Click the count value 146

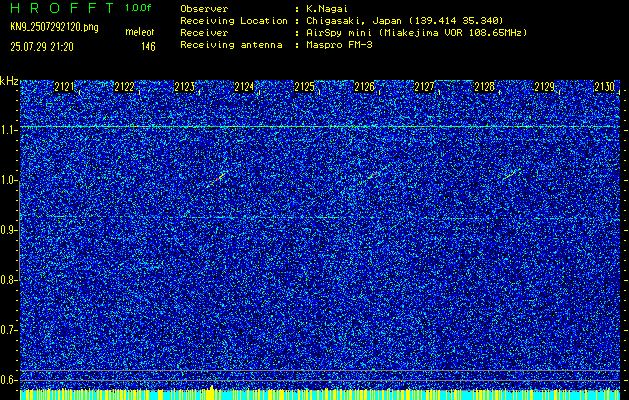[x=148, y=47]
